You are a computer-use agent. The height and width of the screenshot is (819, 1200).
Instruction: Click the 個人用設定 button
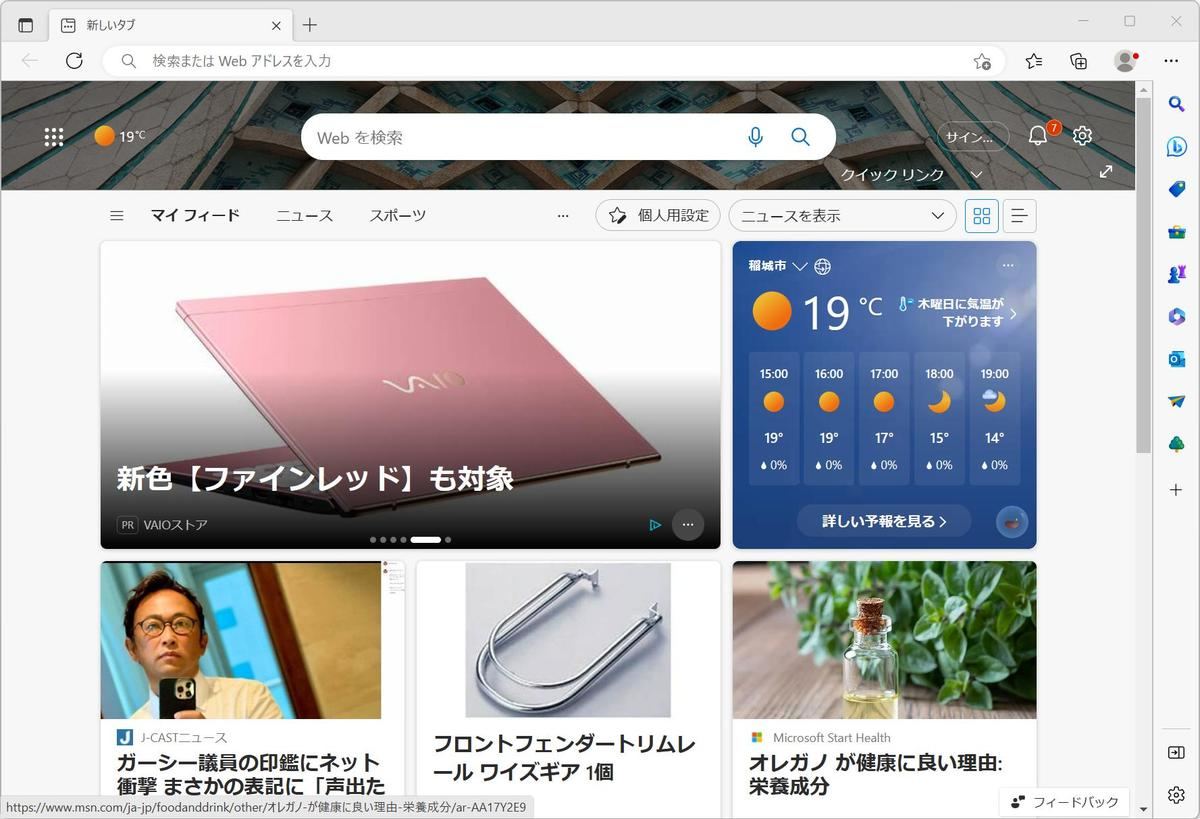658,216
